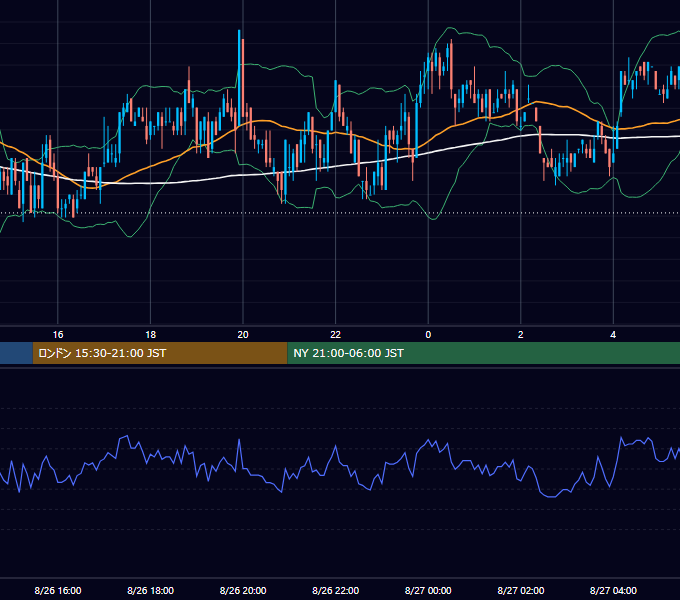Click the hour label 20 on the price chart axis
Image resolution: width=680 pixels, height=600 pixels.
coord(243,335)
